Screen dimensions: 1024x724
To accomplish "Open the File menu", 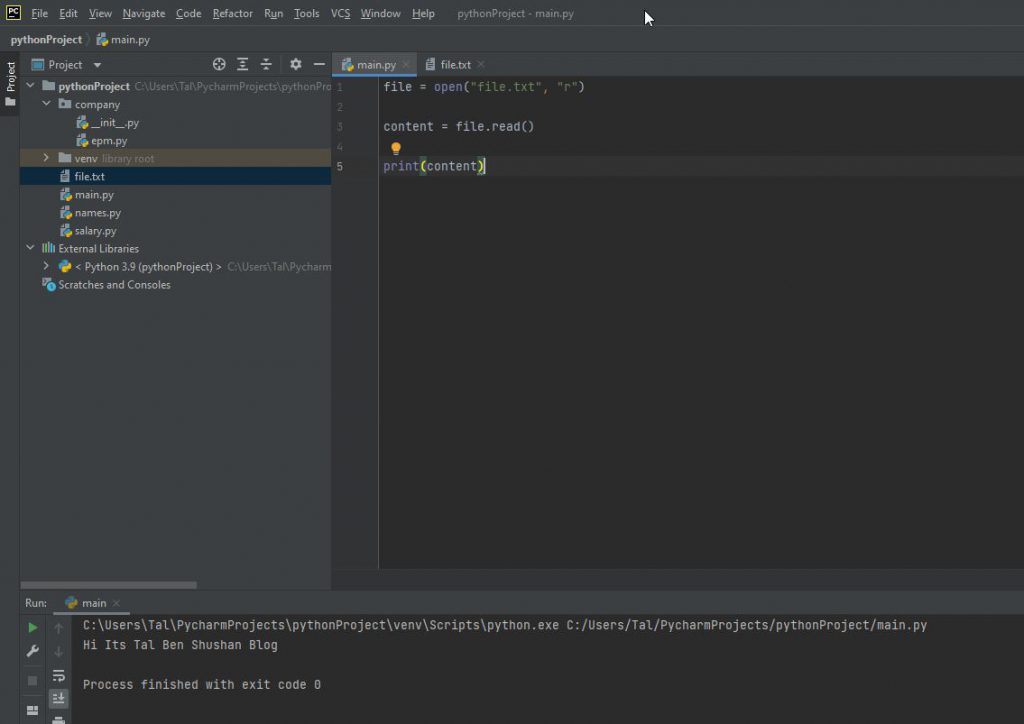I will [39, 13].
